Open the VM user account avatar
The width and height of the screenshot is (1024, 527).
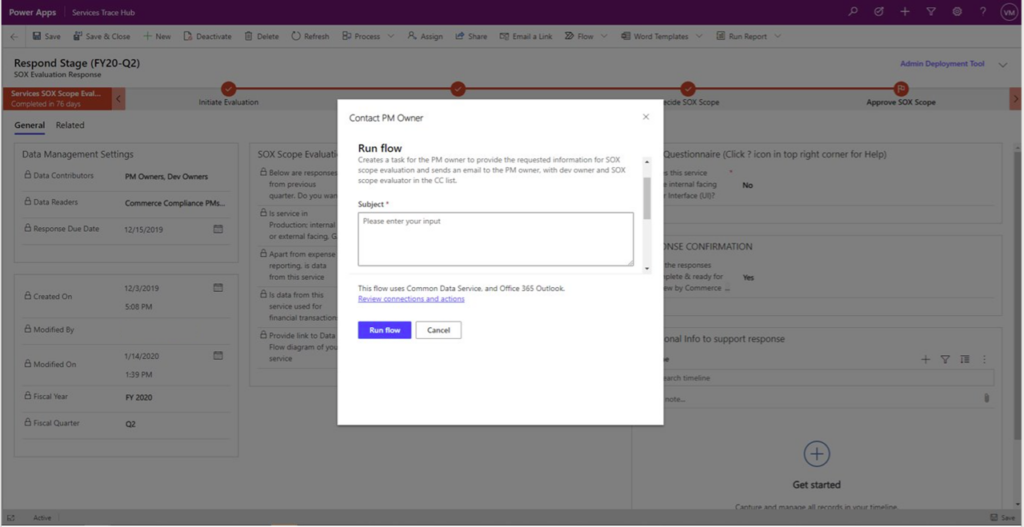pos(1008,12)
